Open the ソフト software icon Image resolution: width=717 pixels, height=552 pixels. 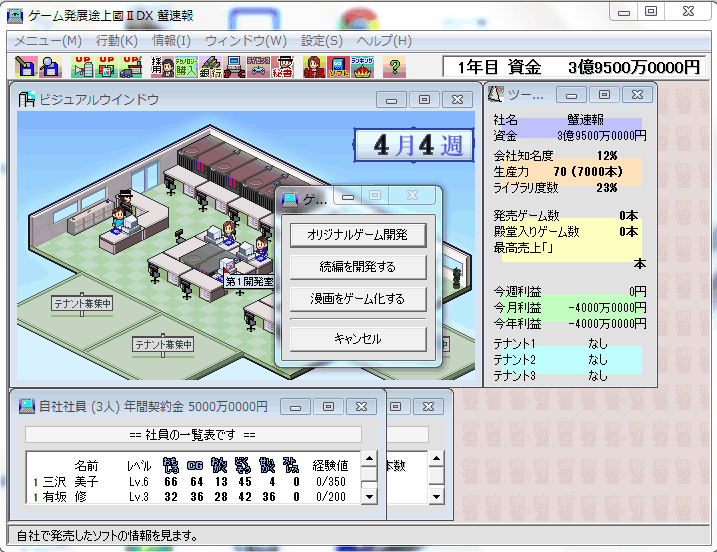pos(338,67)
